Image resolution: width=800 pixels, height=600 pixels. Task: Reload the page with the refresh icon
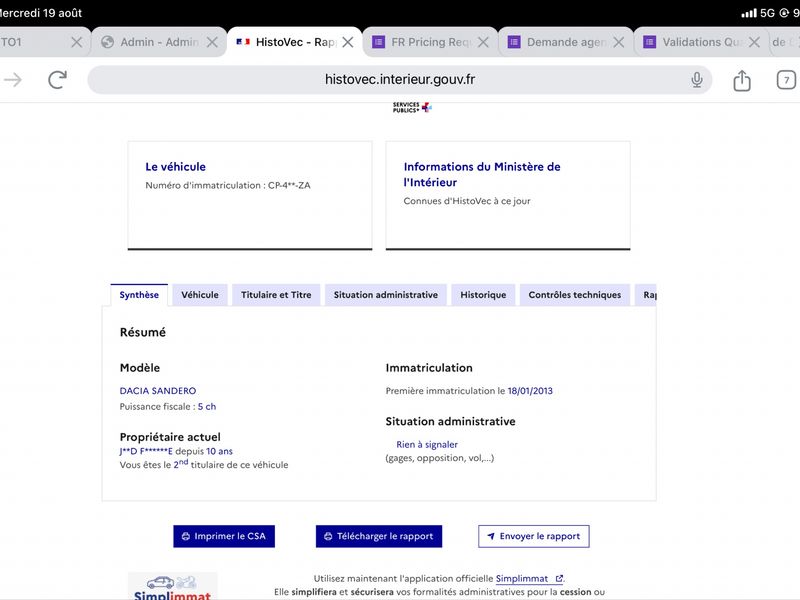58,80
